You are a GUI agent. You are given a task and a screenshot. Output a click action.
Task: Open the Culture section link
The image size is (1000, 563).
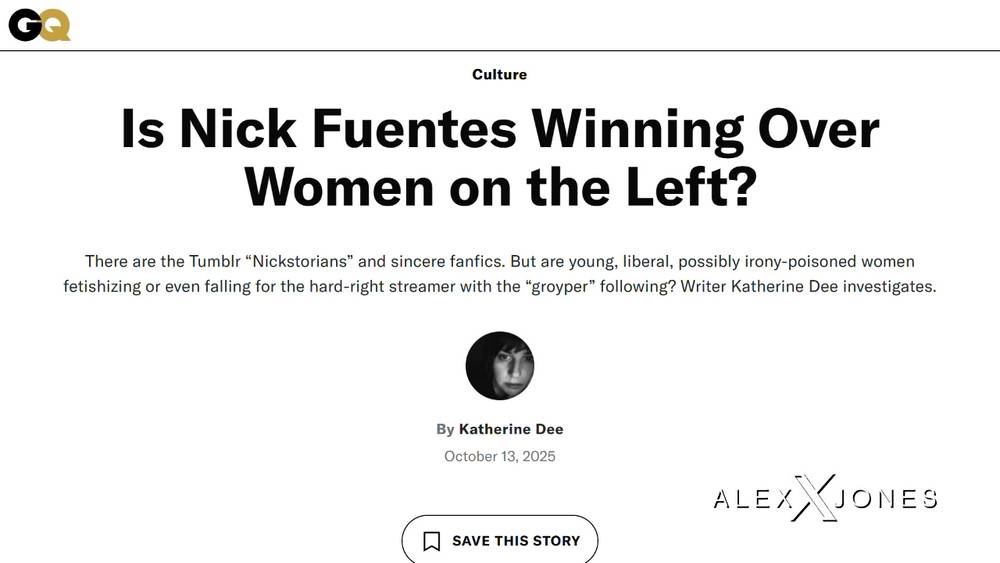point(499,74)
